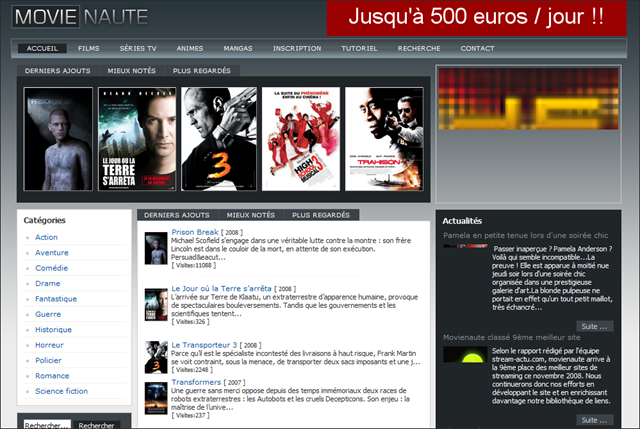Open Le Jour où la Terre s'arrêta poster
Screen dimensions: 640x429
(137, 139)
